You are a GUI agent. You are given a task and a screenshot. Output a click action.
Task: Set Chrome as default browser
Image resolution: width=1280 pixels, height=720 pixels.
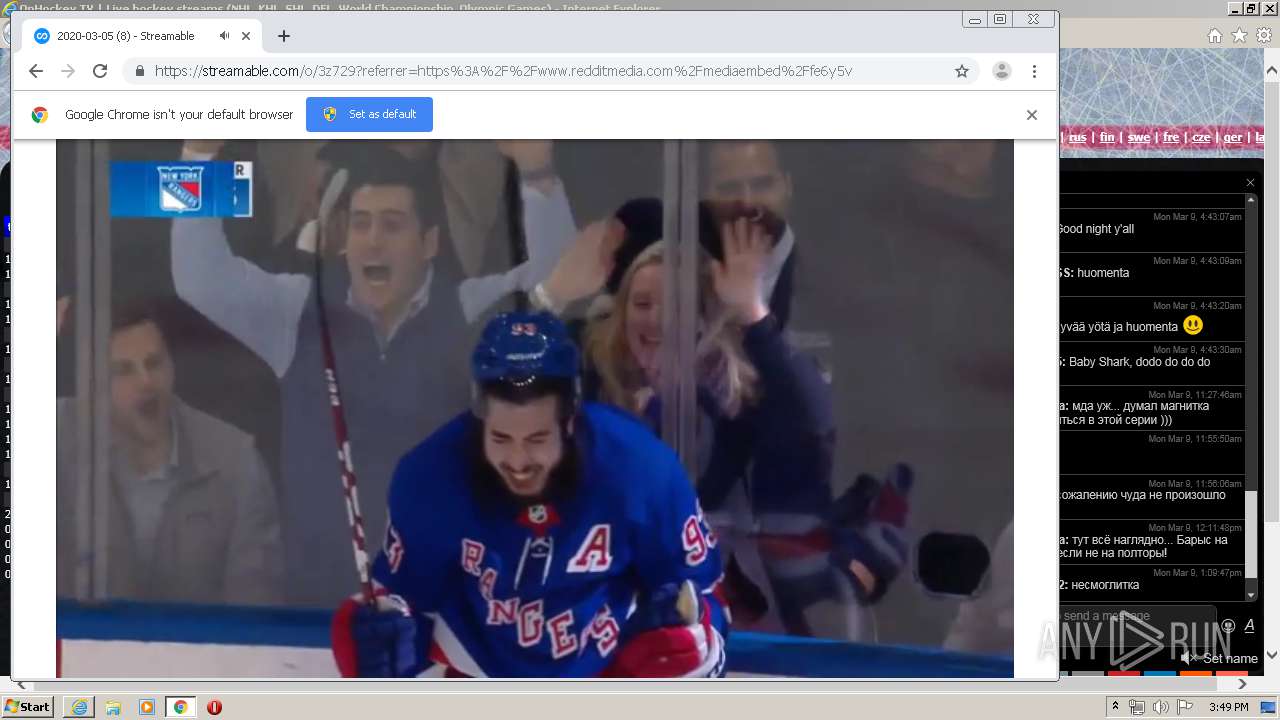[x=369, y=114]
